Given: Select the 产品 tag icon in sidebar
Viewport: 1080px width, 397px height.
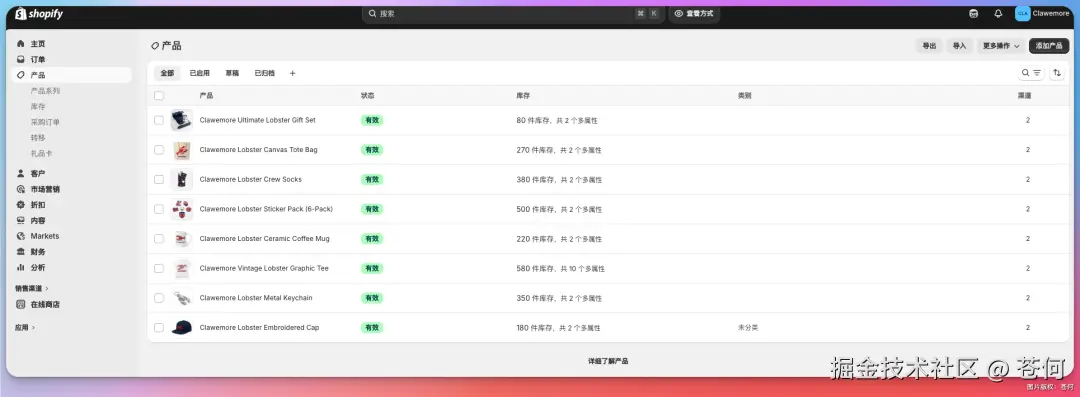Looking at the screenshot, I should (21, 75).
